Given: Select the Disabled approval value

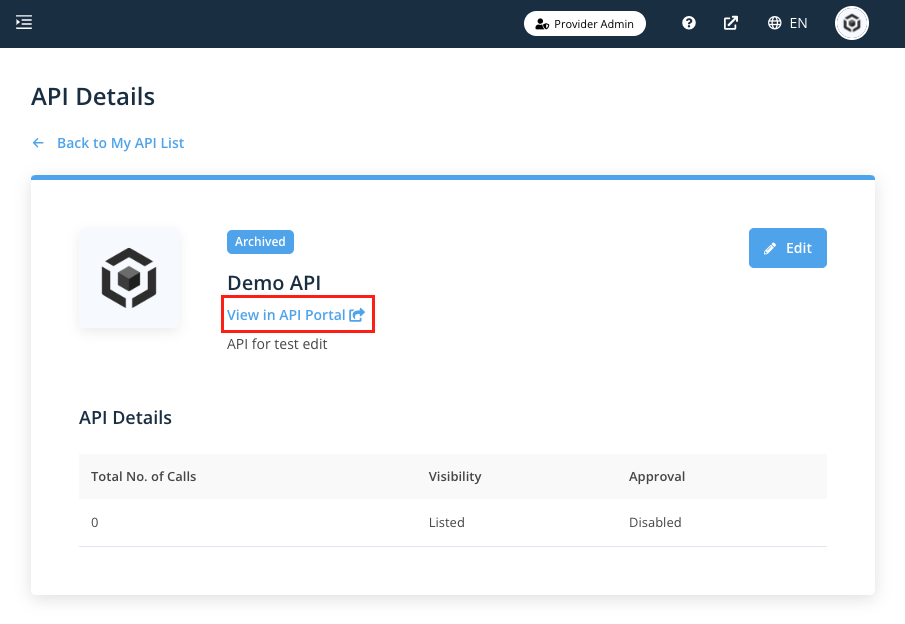Looking at the screenshot, I should tap(655, 522).
